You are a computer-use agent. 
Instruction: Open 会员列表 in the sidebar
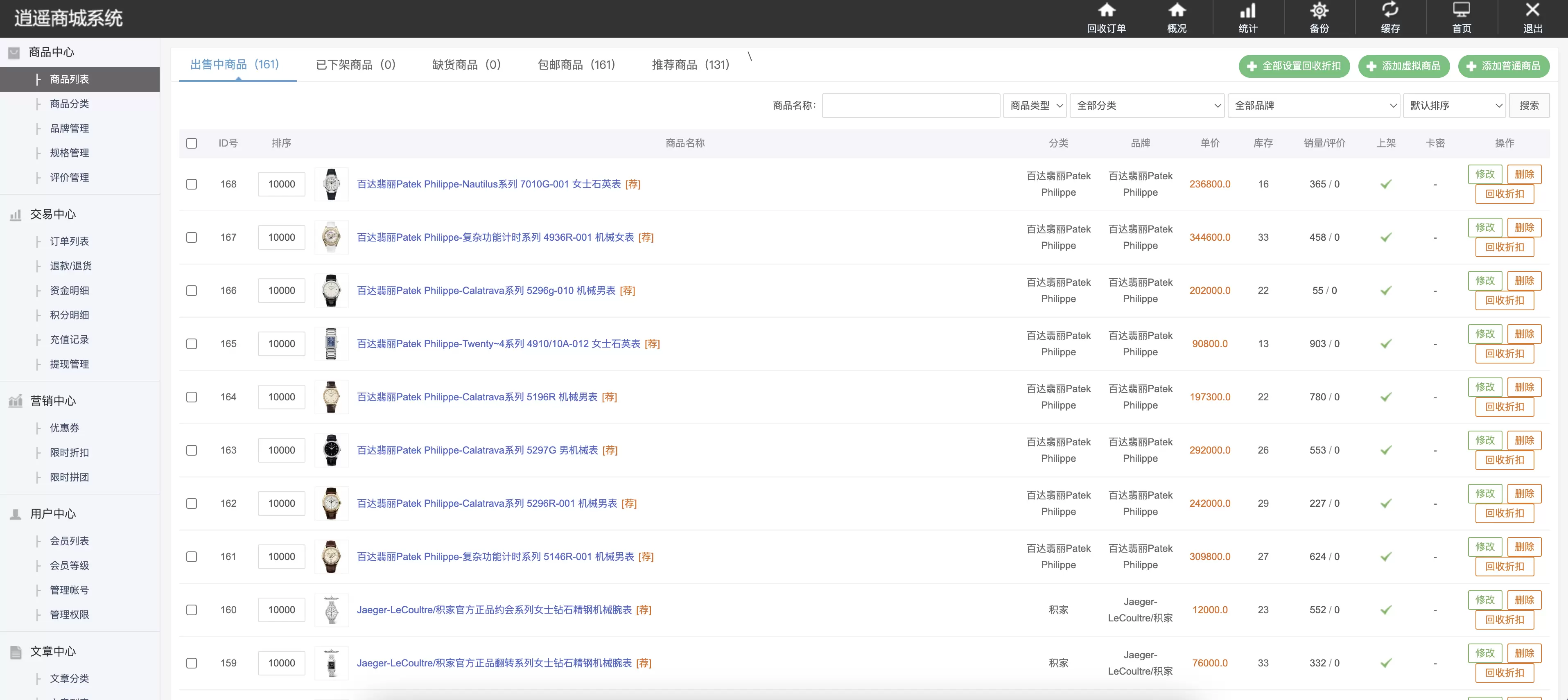(x=69, y=541)
